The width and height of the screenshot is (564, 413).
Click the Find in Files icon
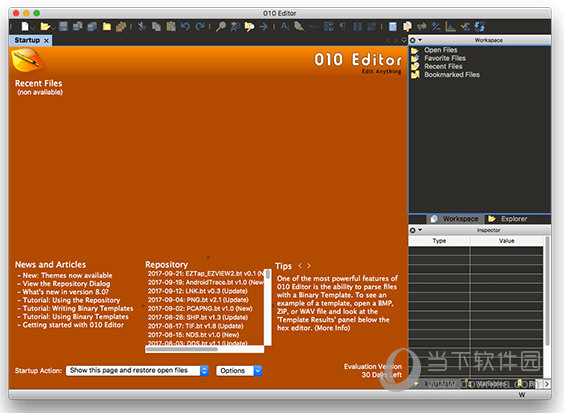249,26
